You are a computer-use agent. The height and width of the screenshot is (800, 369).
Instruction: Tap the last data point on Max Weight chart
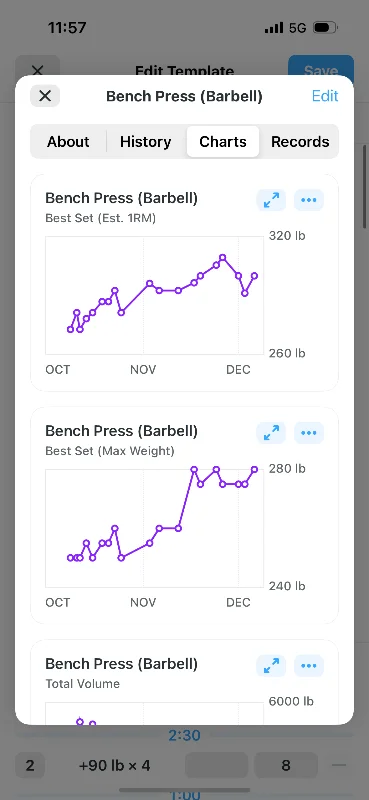[x=255, y=469]
